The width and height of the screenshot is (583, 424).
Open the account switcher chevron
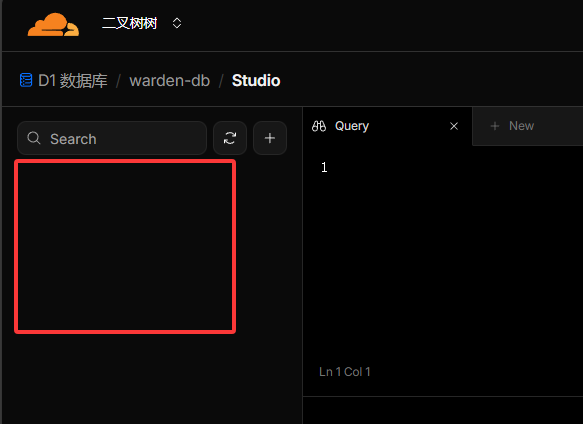pos(177,23)
